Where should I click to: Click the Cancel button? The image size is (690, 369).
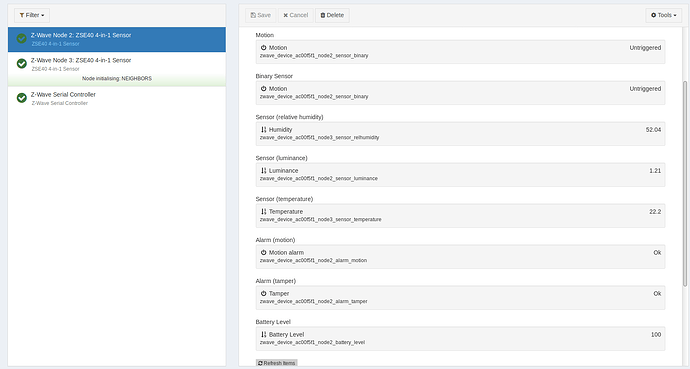(296, 15)
